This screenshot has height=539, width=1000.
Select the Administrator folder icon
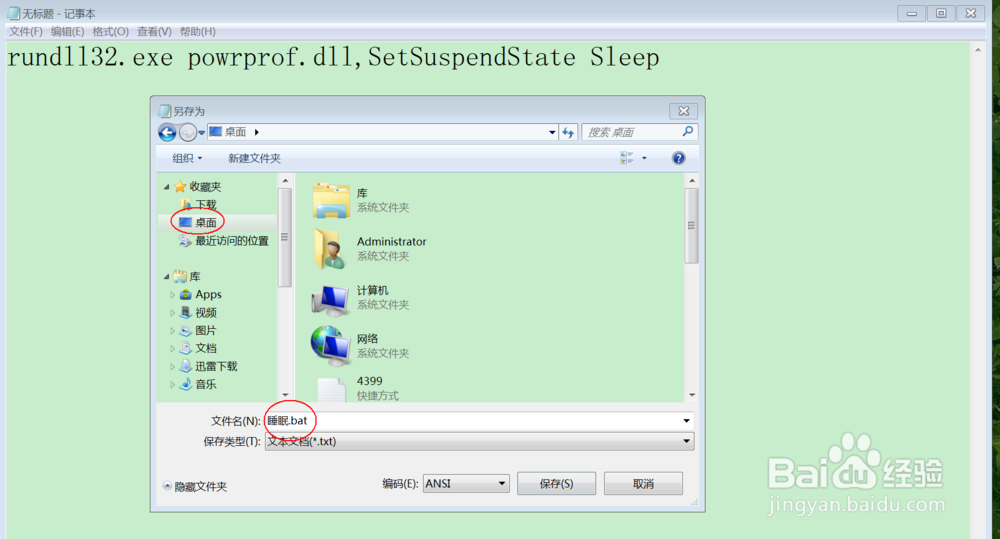tap(330, 249)
